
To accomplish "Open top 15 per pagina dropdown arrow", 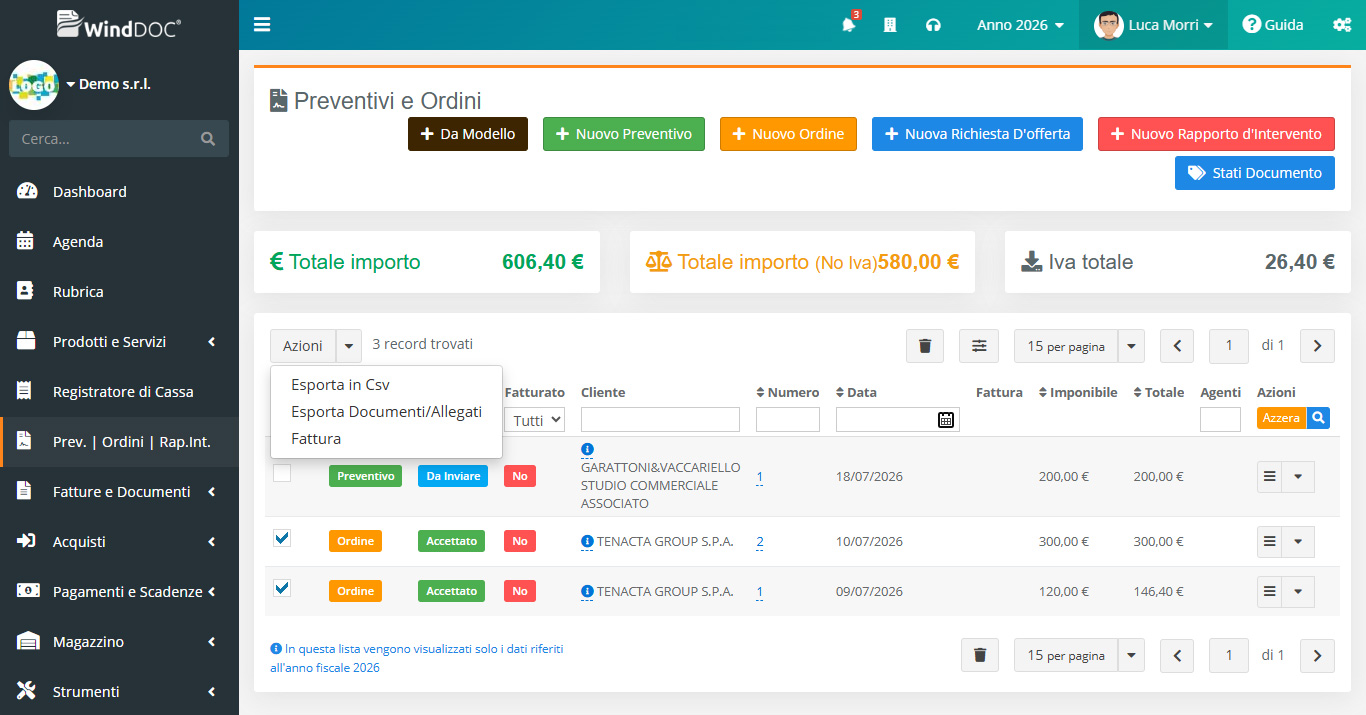I will point(1131,346).
